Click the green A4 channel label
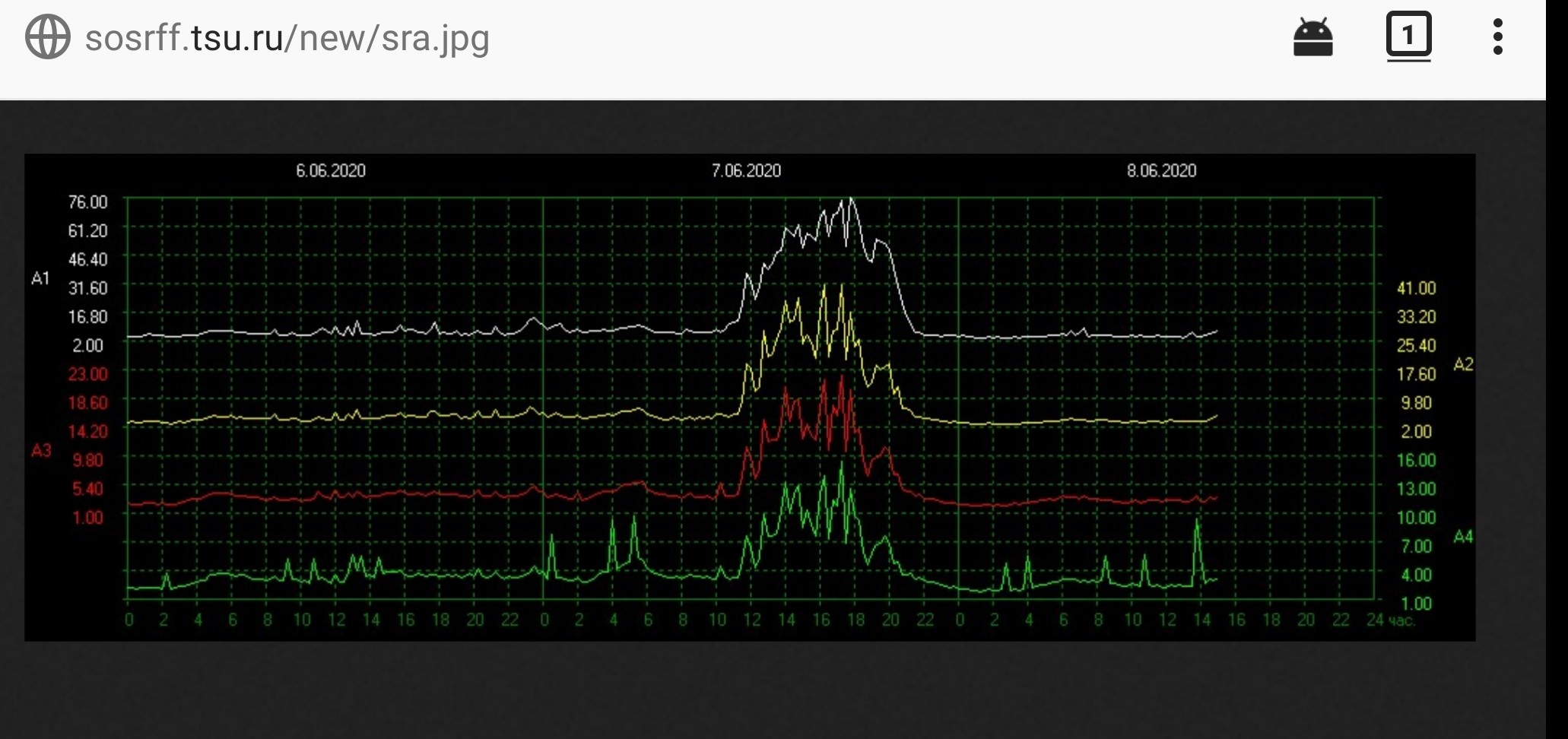The height and width of the screenshot is (739, 1568). pos(1463,538)
